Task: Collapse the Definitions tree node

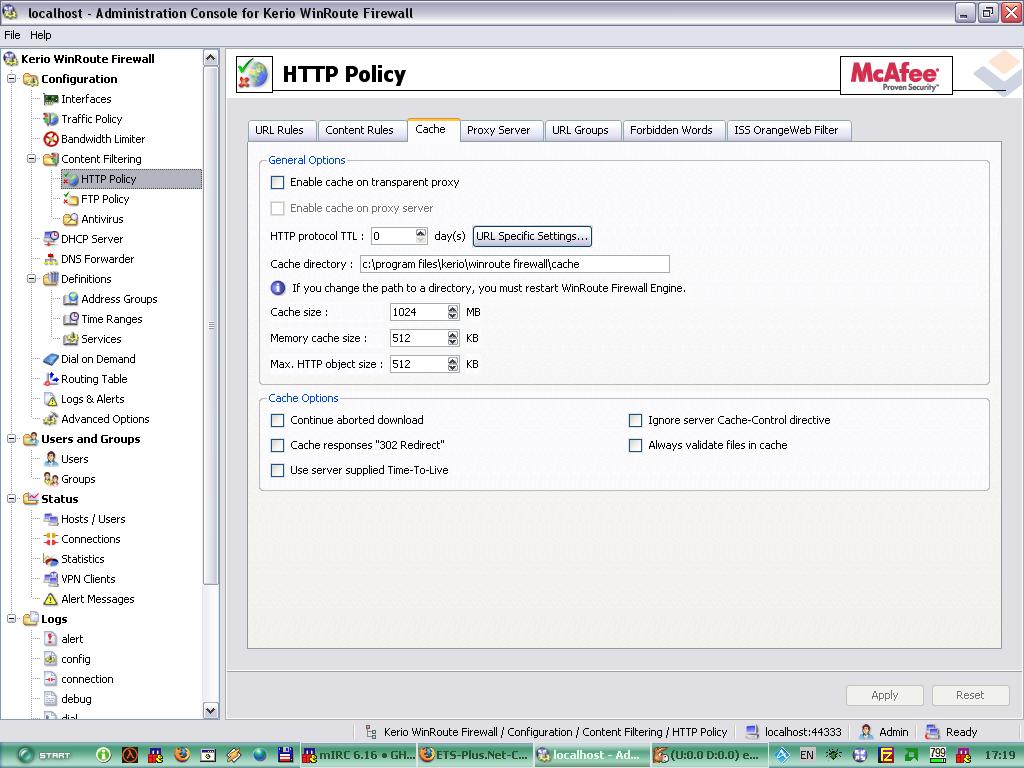Action: point(32,279)
